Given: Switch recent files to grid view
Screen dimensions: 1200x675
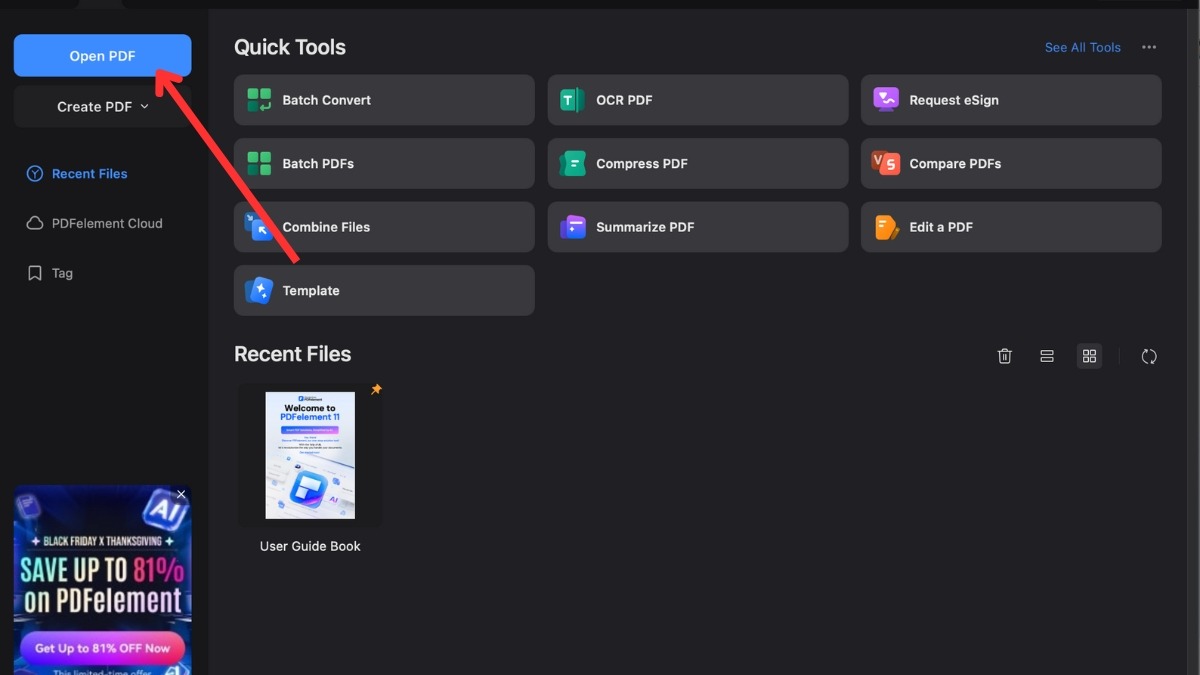Looking at the screenshot, I should 1090,356.
